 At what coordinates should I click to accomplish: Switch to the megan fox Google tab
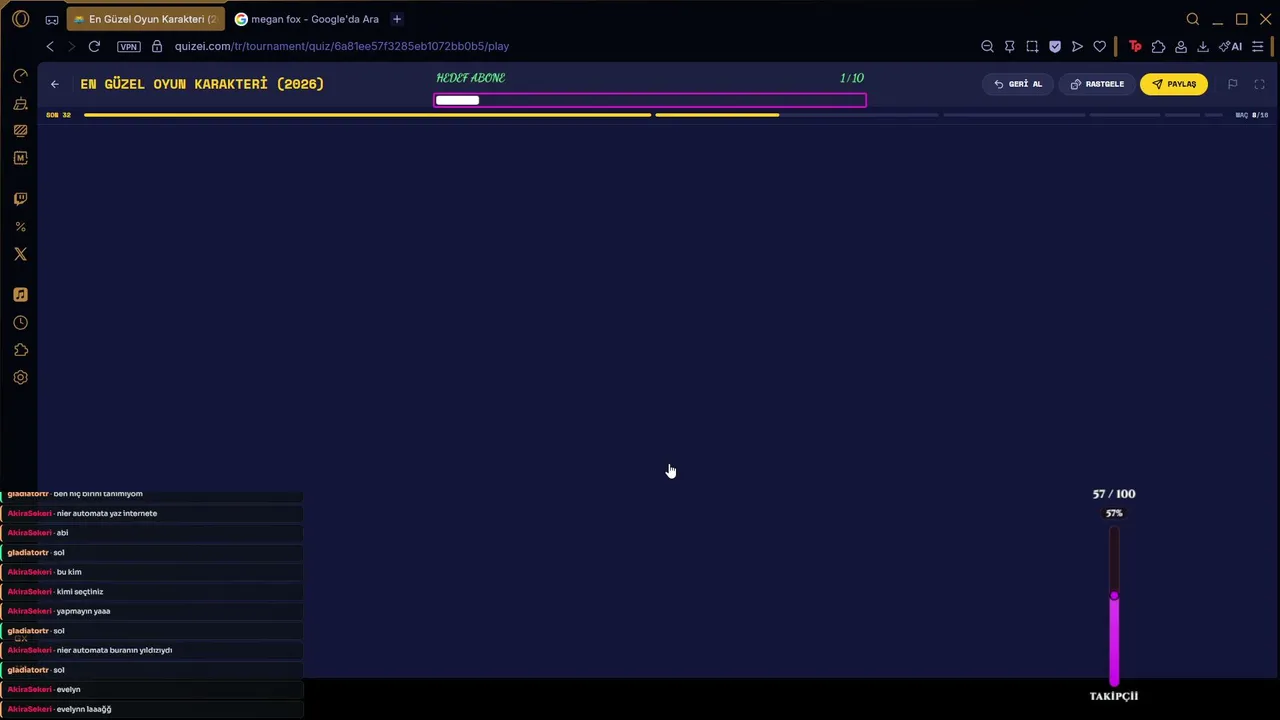pos(307,19)
